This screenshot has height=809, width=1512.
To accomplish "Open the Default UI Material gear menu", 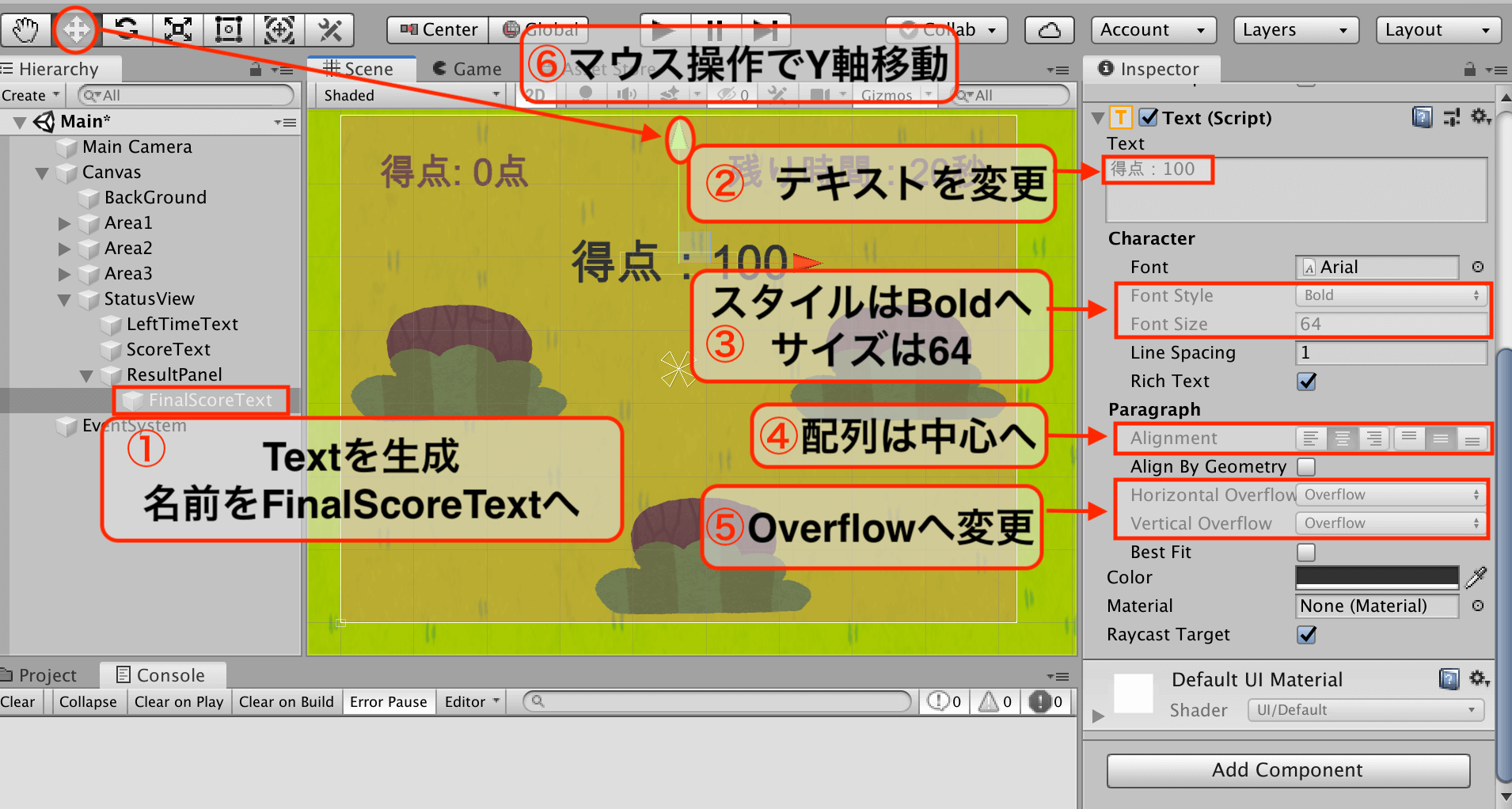I will click(1480, 679).
